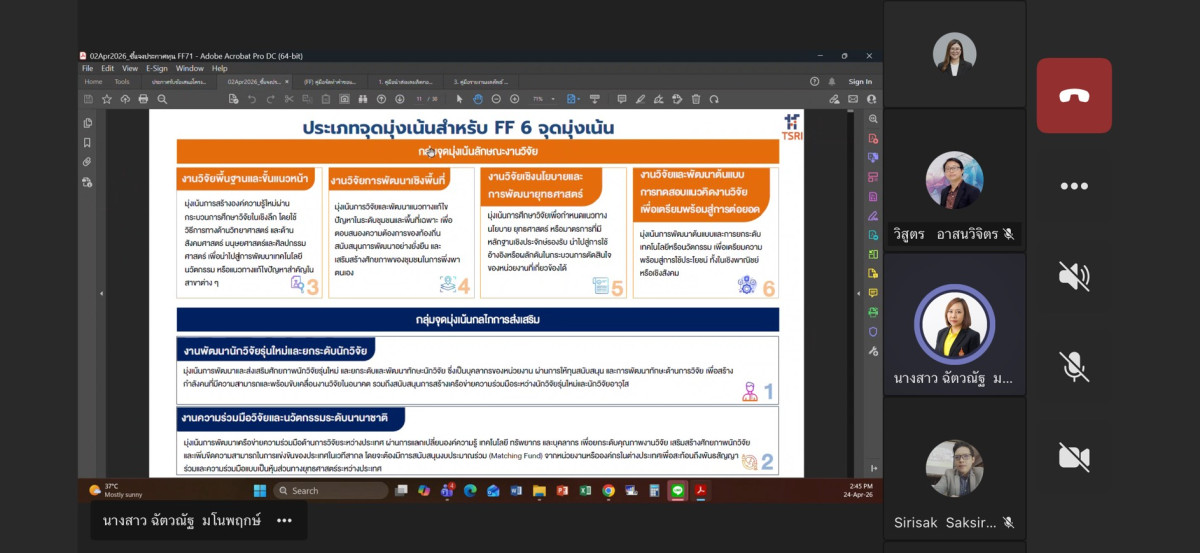Open the three-dot more options in call panel

1074,186
